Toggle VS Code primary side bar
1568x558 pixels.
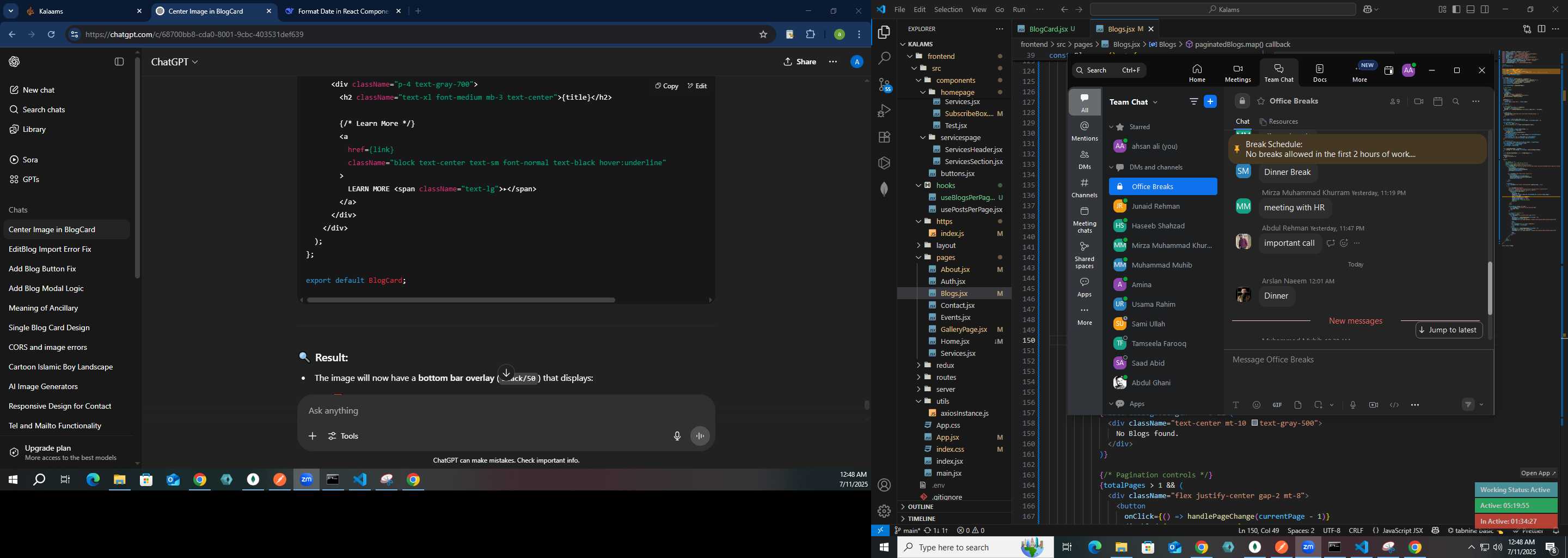pos(1456,10)
